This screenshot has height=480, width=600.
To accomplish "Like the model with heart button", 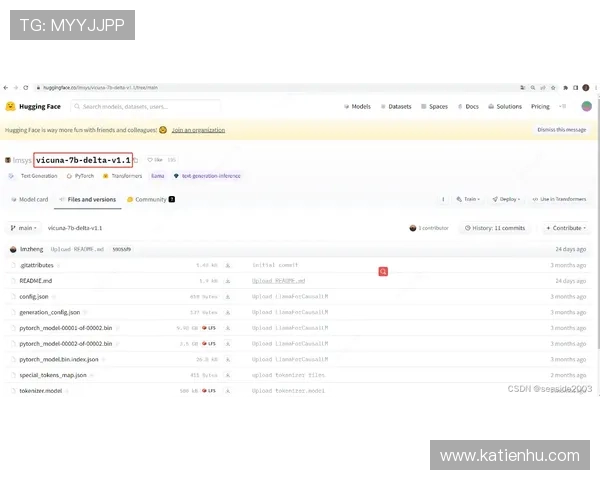I will pos(155,160).
